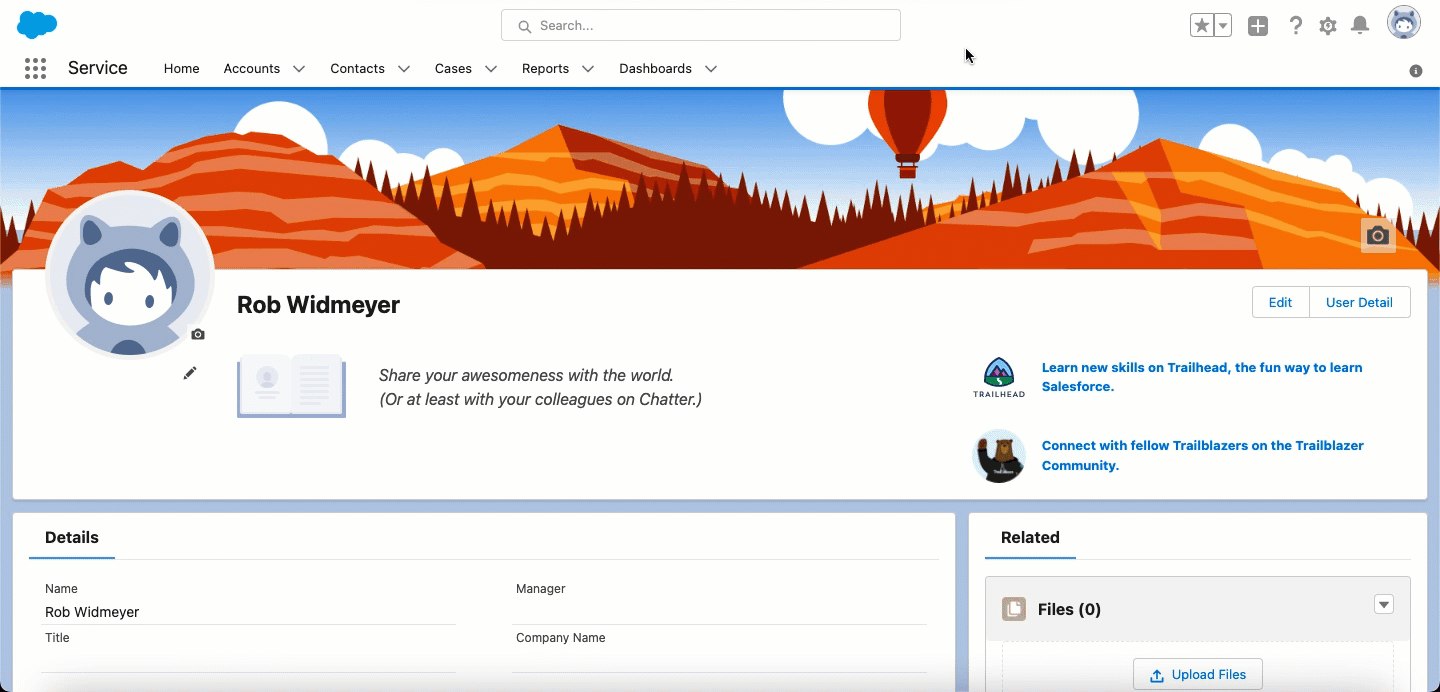The image size is (1440, 692).
Task: Open the Reports tab
Action: (545, 68)
